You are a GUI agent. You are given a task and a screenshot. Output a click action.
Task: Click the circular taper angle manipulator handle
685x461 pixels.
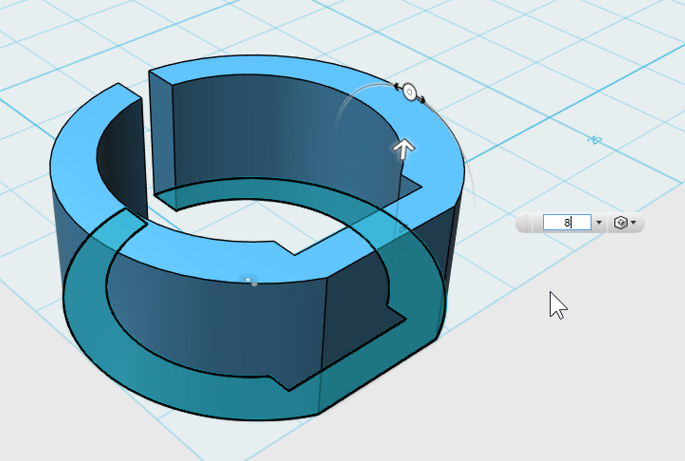409,92
